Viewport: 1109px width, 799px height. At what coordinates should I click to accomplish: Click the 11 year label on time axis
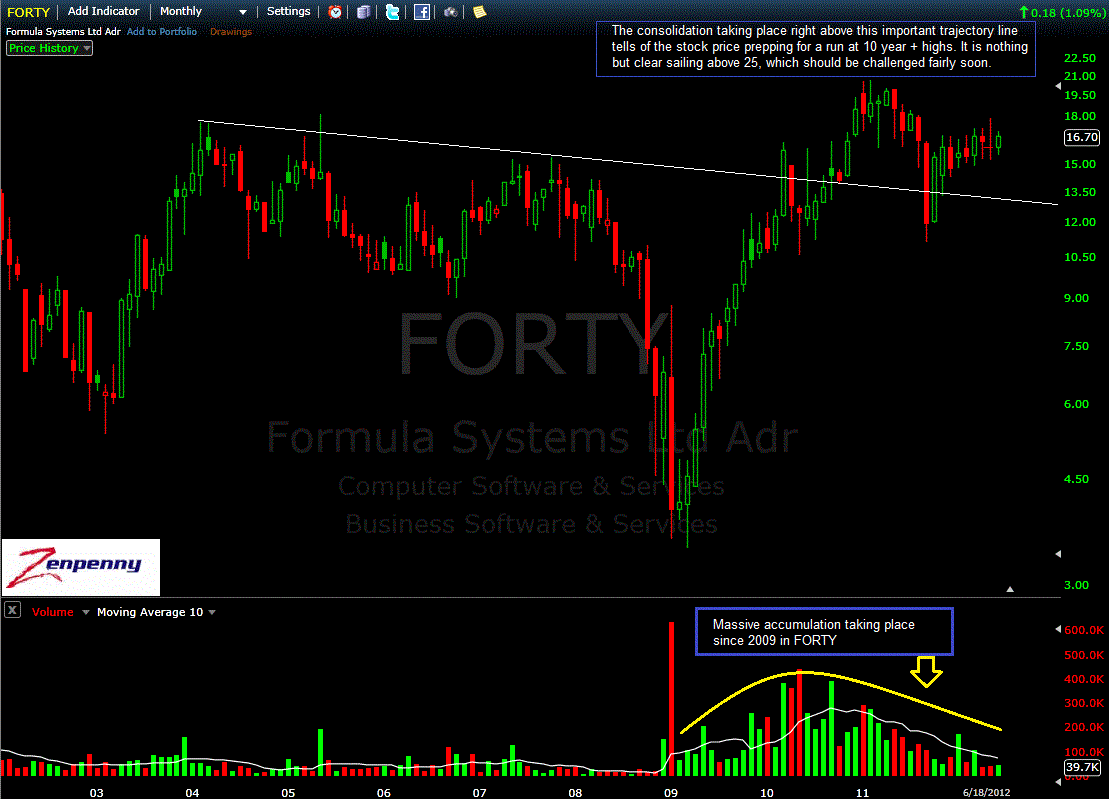[862, 793]
